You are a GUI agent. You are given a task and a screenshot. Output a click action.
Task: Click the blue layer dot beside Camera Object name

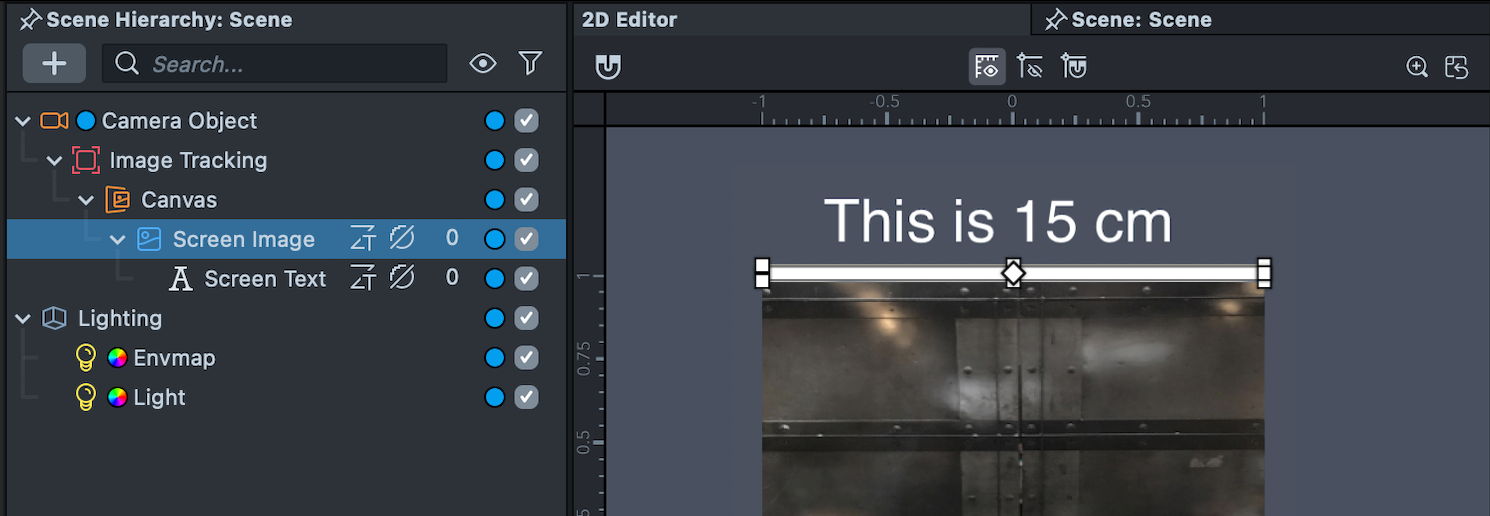click(85, 121)
